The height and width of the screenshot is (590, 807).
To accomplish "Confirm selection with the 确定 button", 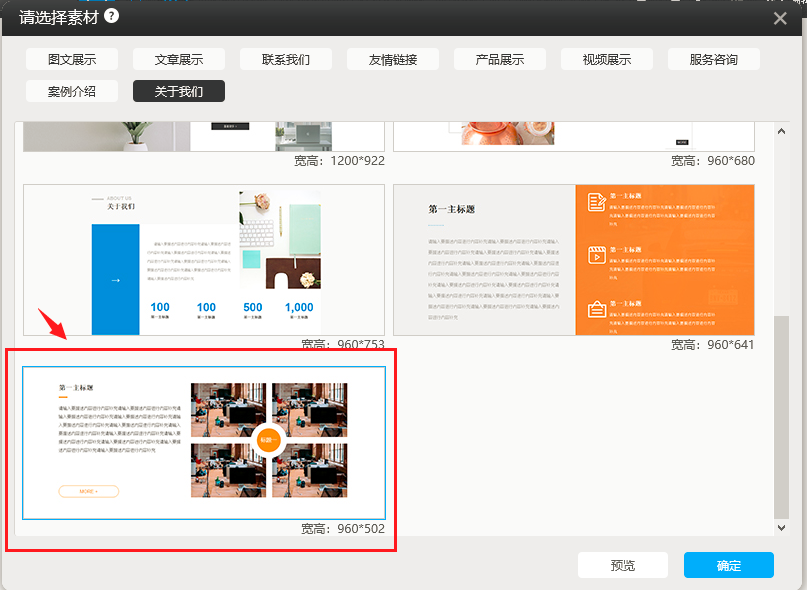I will (x=728, y=565).
